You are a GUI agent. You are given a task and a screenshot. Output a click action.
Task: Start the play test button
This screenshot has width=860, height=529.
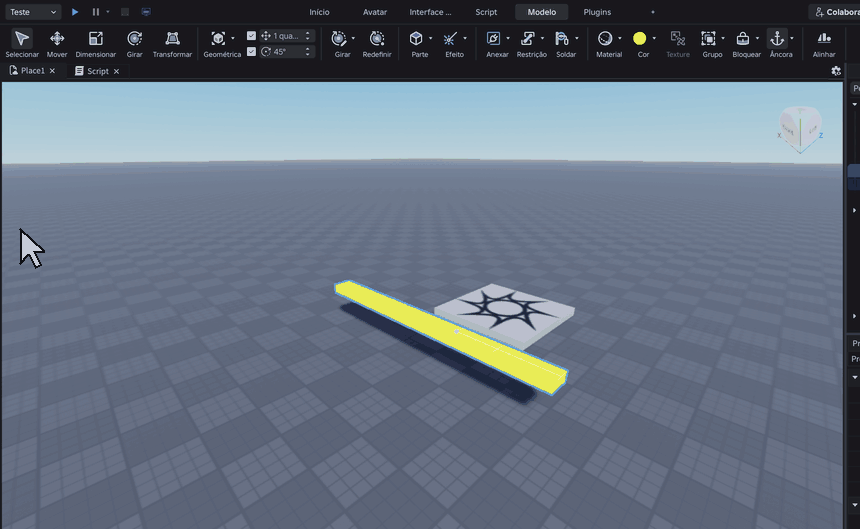(75, 12)
